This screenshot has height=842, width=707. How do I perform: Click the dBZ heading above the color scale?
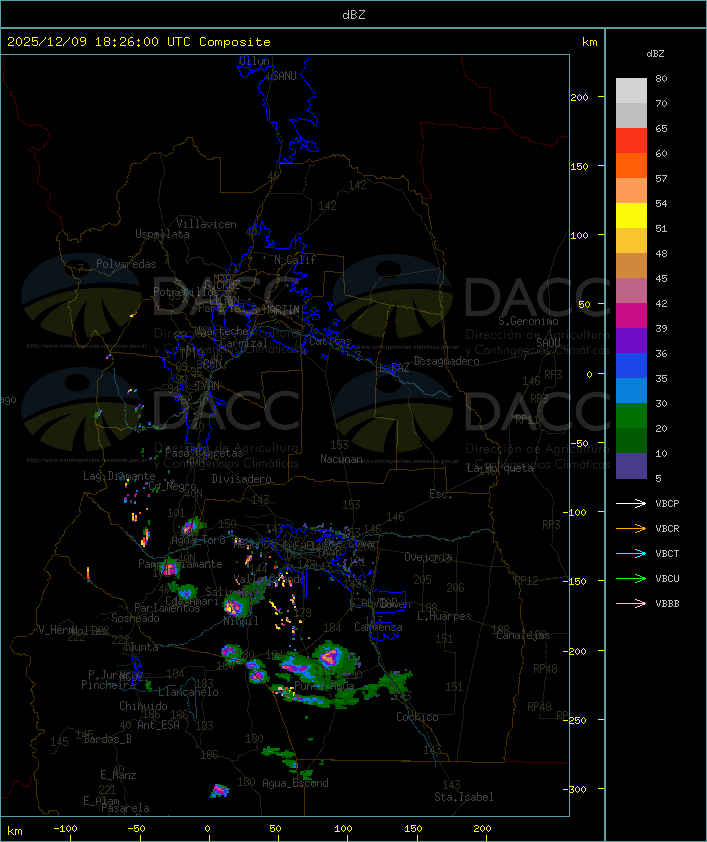point(655,54)
